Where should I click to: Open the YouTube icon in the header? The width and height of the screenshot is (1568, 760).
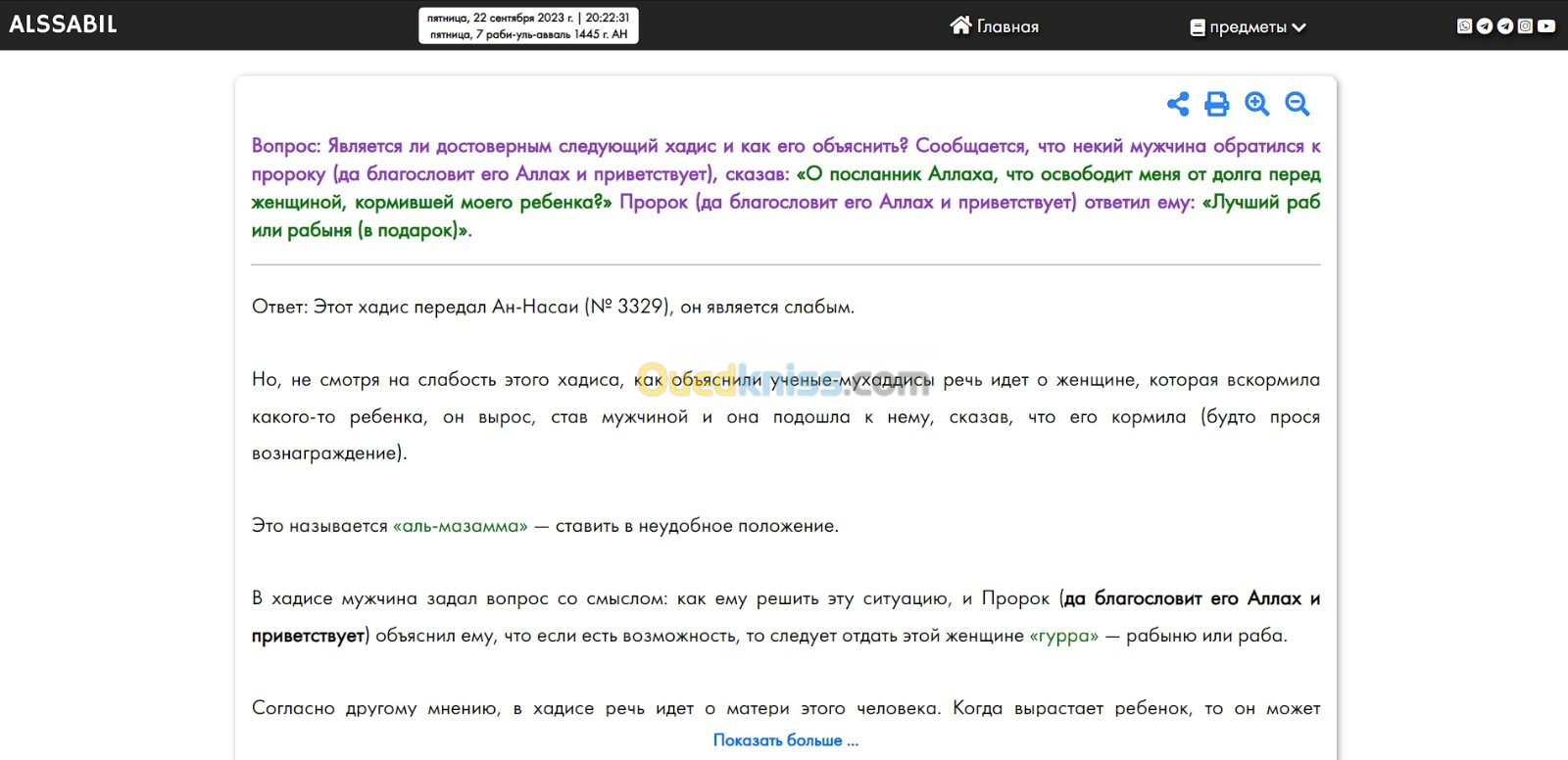(x=1546, y=26)
